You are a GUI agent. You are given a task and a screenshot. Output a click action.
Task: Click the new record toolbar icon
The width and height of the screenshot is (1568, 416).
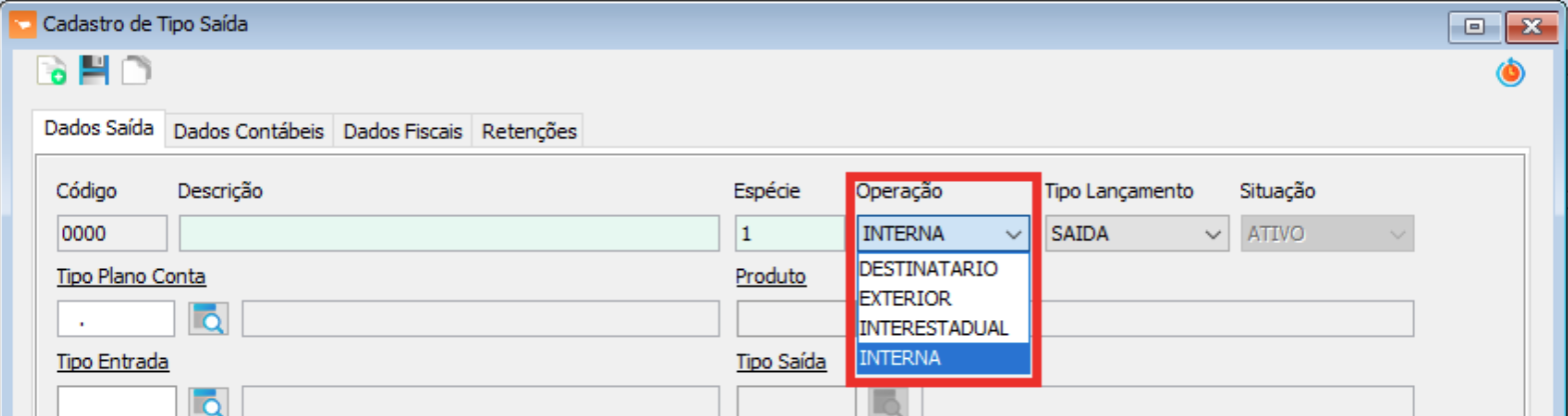click(x=51, y=71)
